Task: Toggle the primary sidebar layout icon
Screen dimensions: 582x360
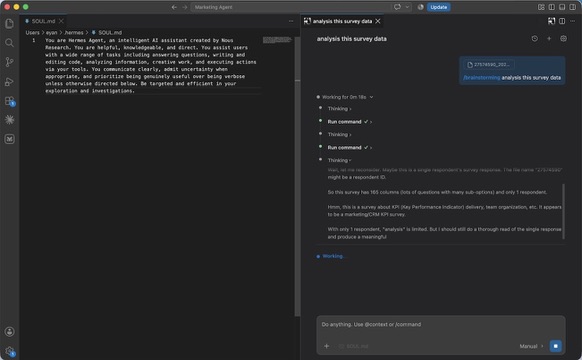Action: [x=552, y=7]
